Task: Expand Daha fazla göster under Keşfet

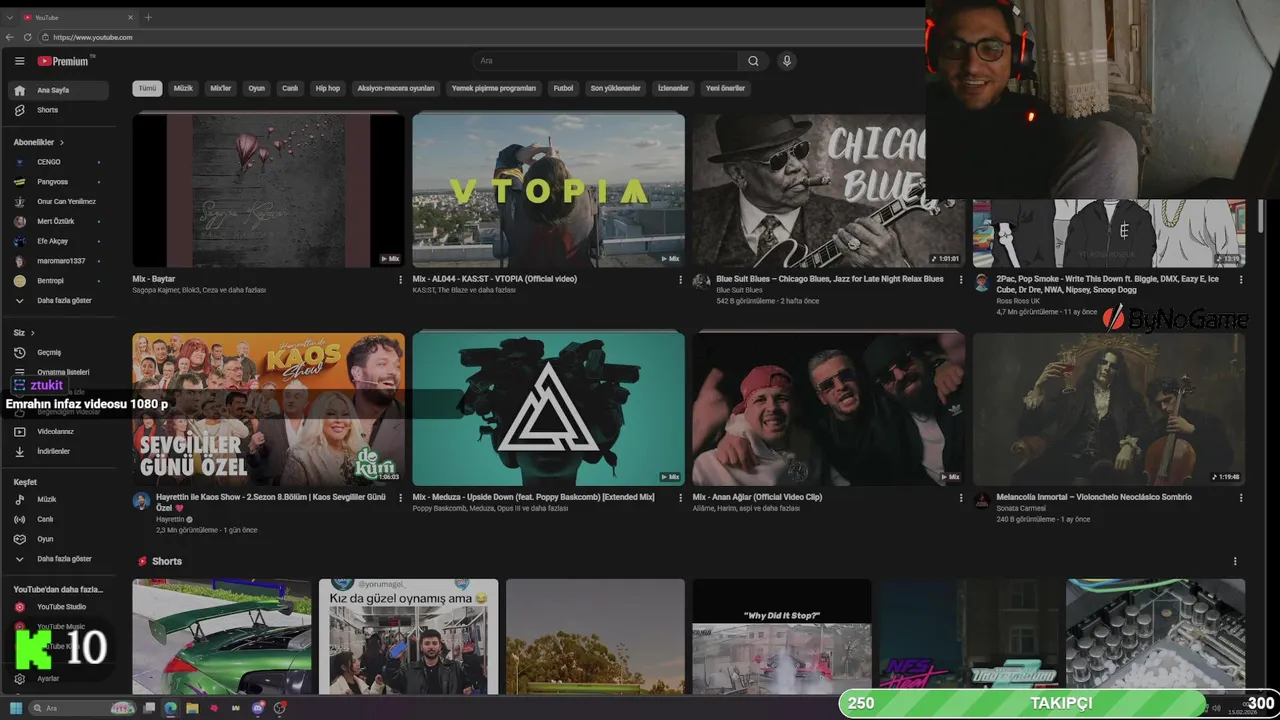Action: [x=60, y=559]
